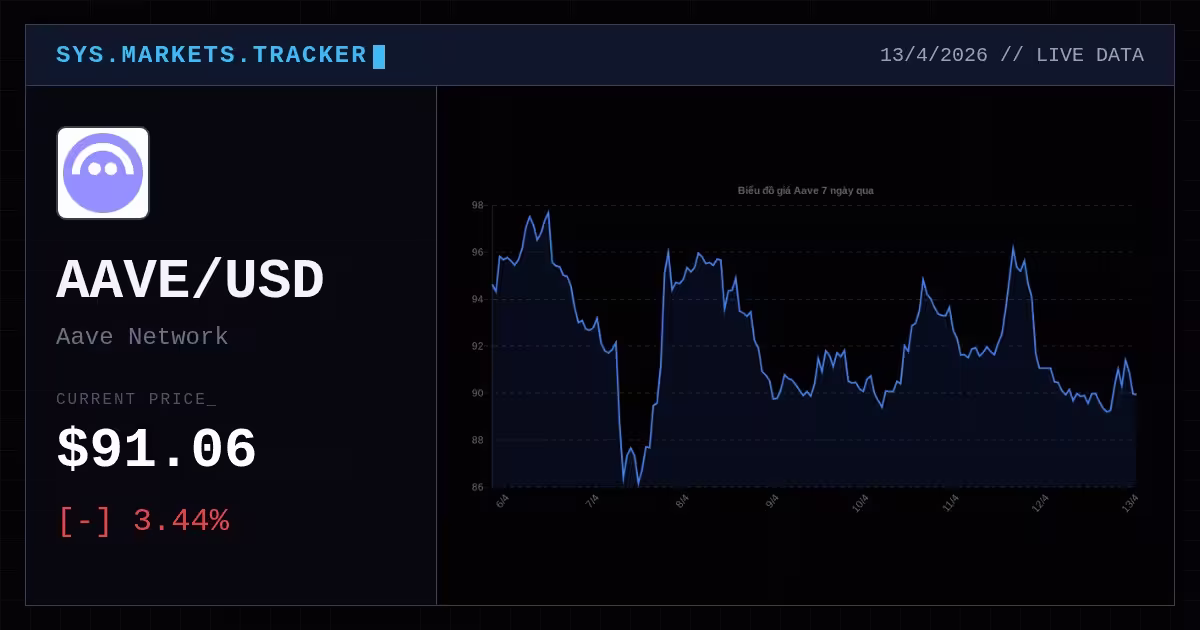The width and height of the screenshot is (1200, 630).
Task: Click the 10/4 date axis label
Action: point(860,502)
